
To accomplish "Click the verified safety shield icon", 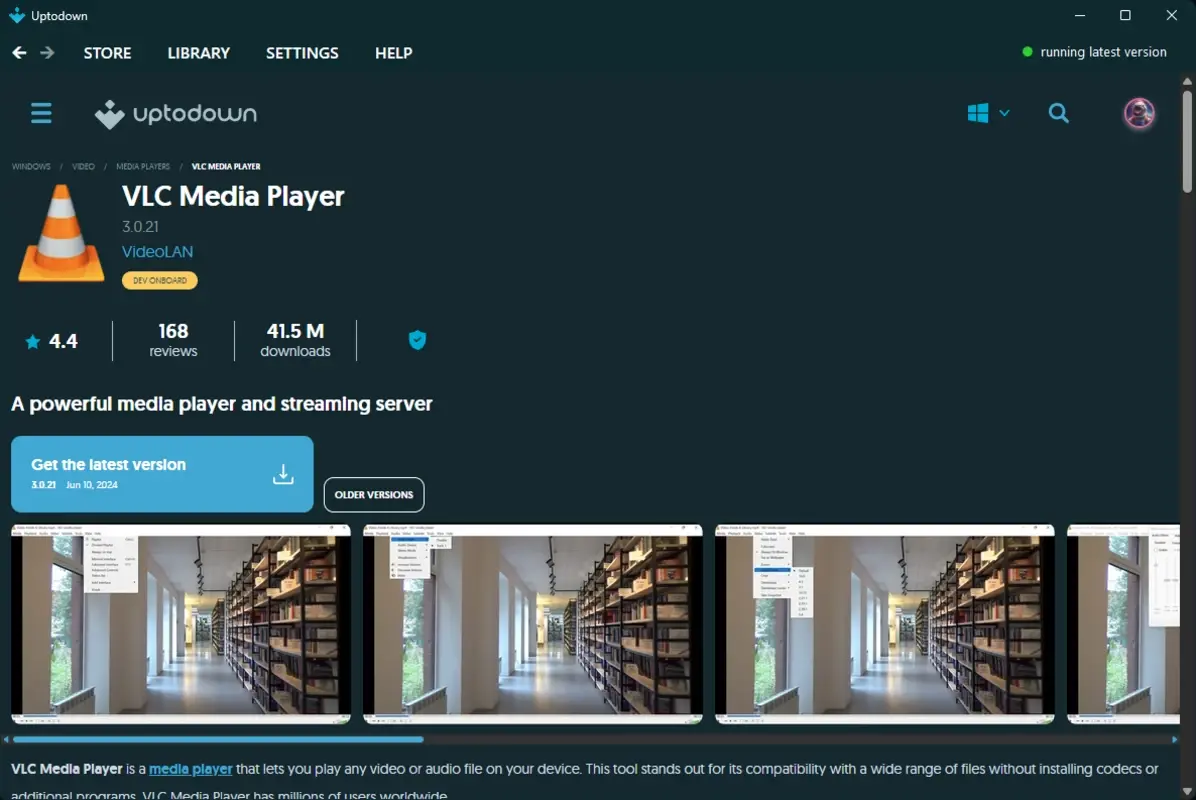I will (417, 339).
